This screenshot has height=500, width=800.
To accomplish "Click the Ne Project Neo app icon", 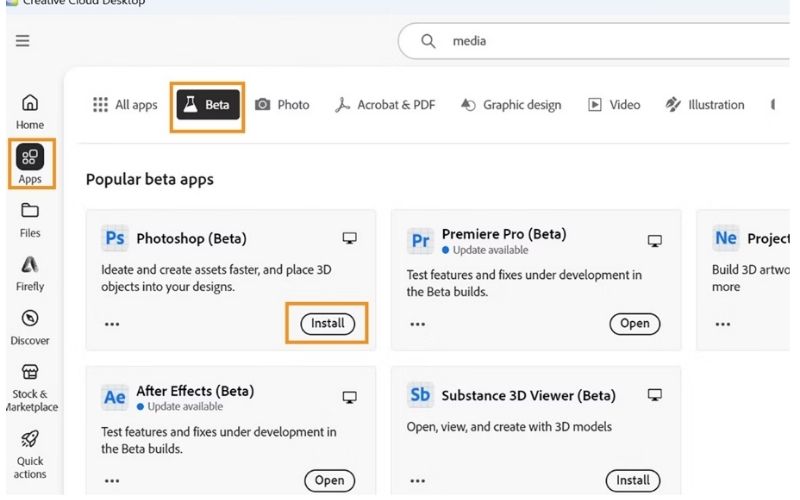I will tap(726, 238).
